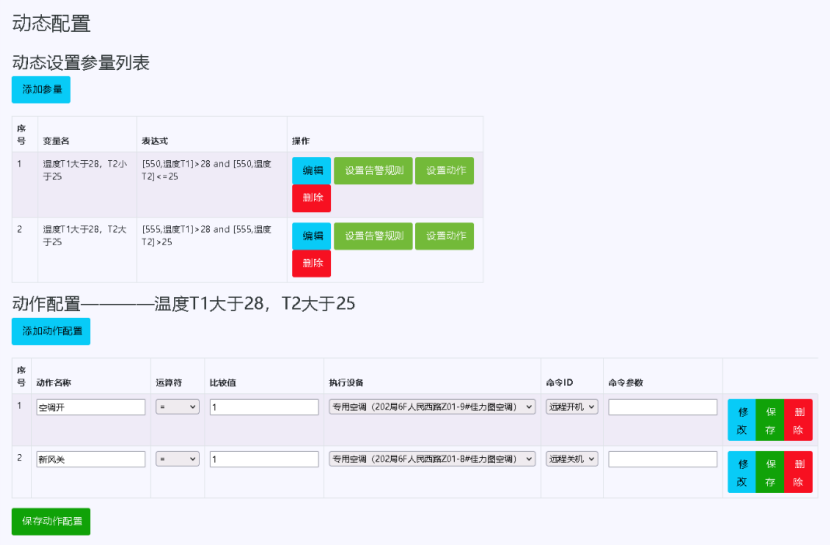The image size is (830, 545).
Task: Click 比较值 field in 新风关 row
Action: (264, 459)
